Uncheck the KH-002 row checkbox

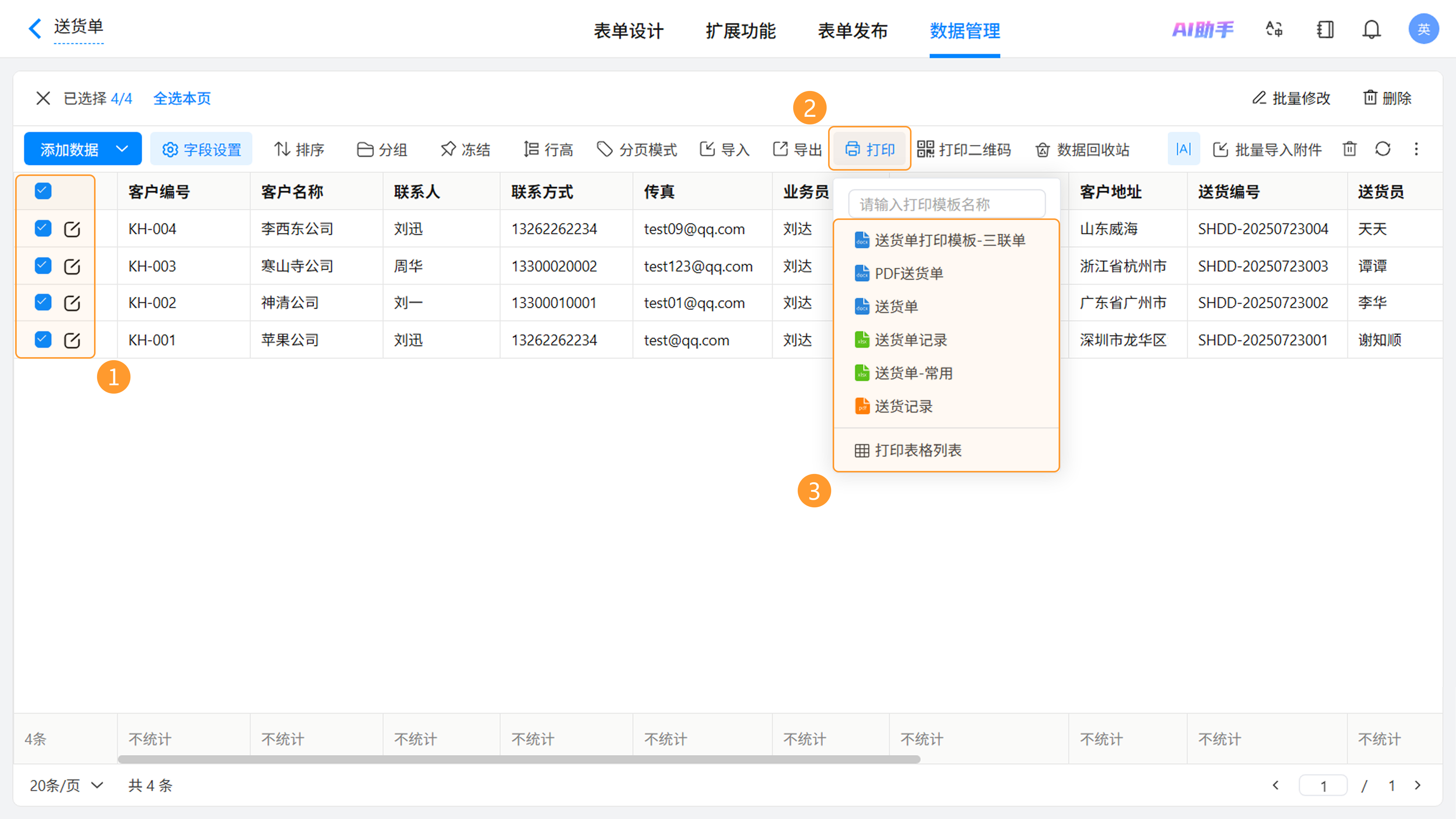(43, 303)
